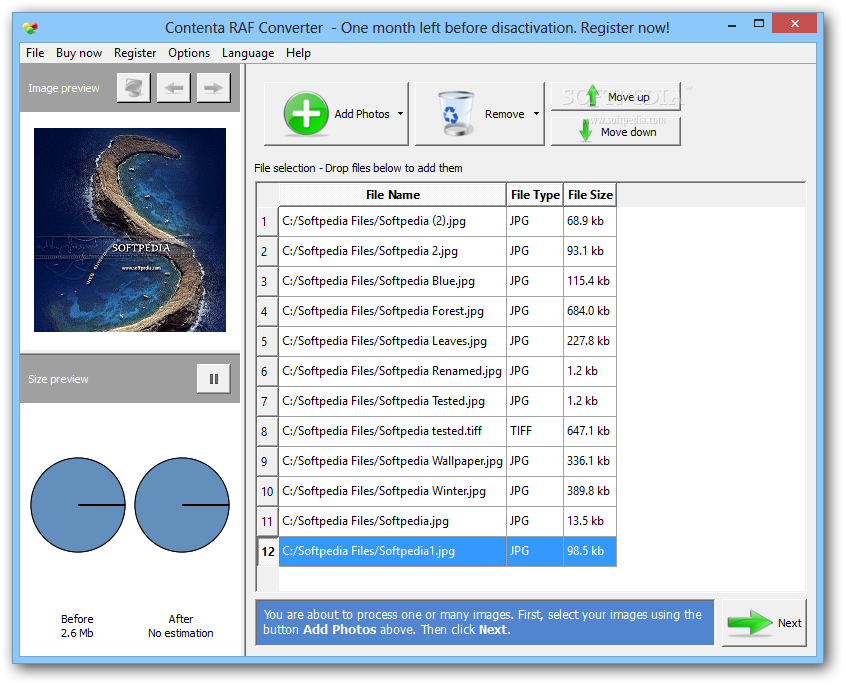Screen dimensions: 844x684
Task: Open Remove dropdown arrow
Action: click(x=536, y=114)
